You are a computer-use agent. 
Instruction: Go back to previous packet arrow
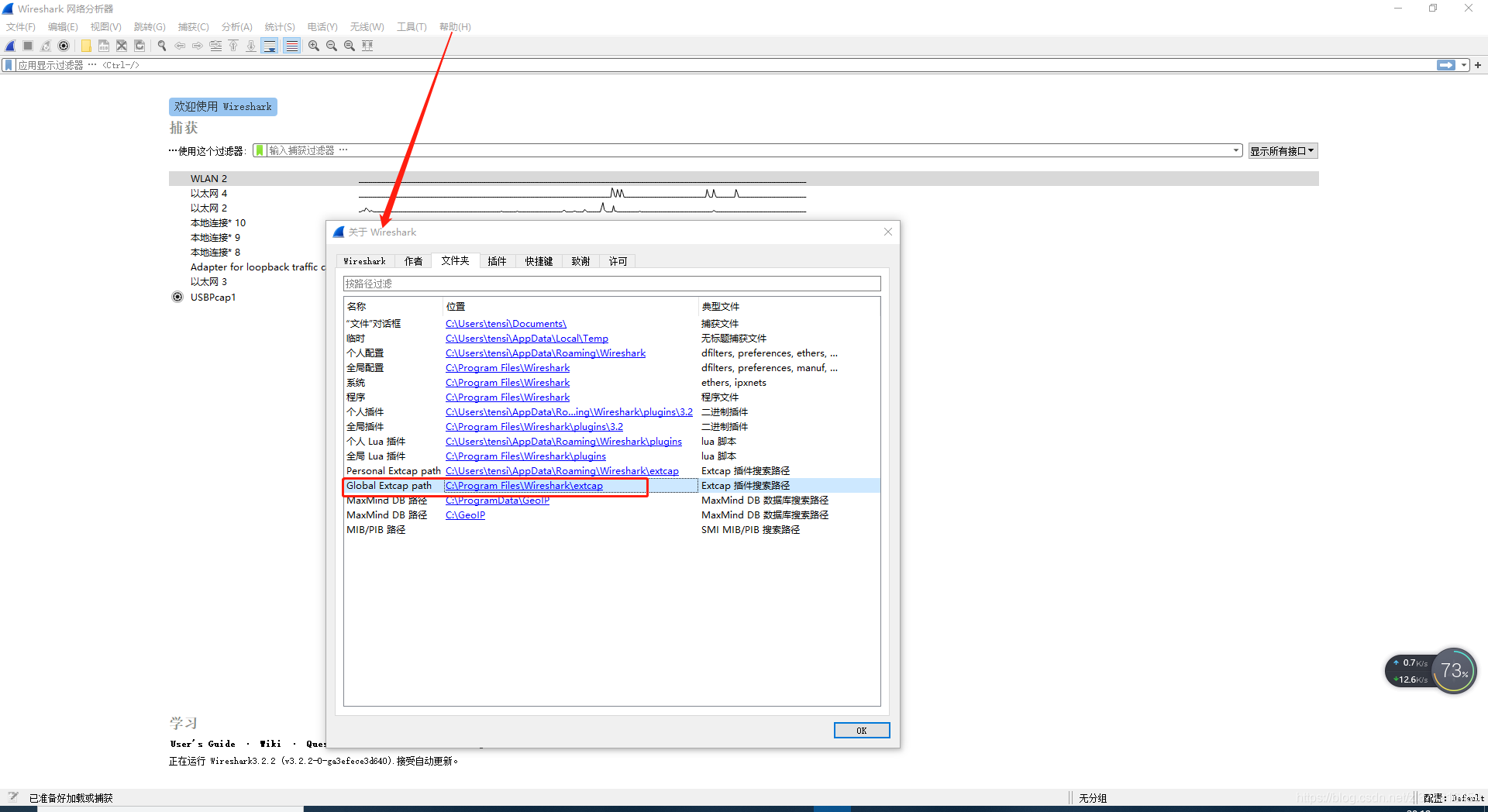(x=180, y=46)
